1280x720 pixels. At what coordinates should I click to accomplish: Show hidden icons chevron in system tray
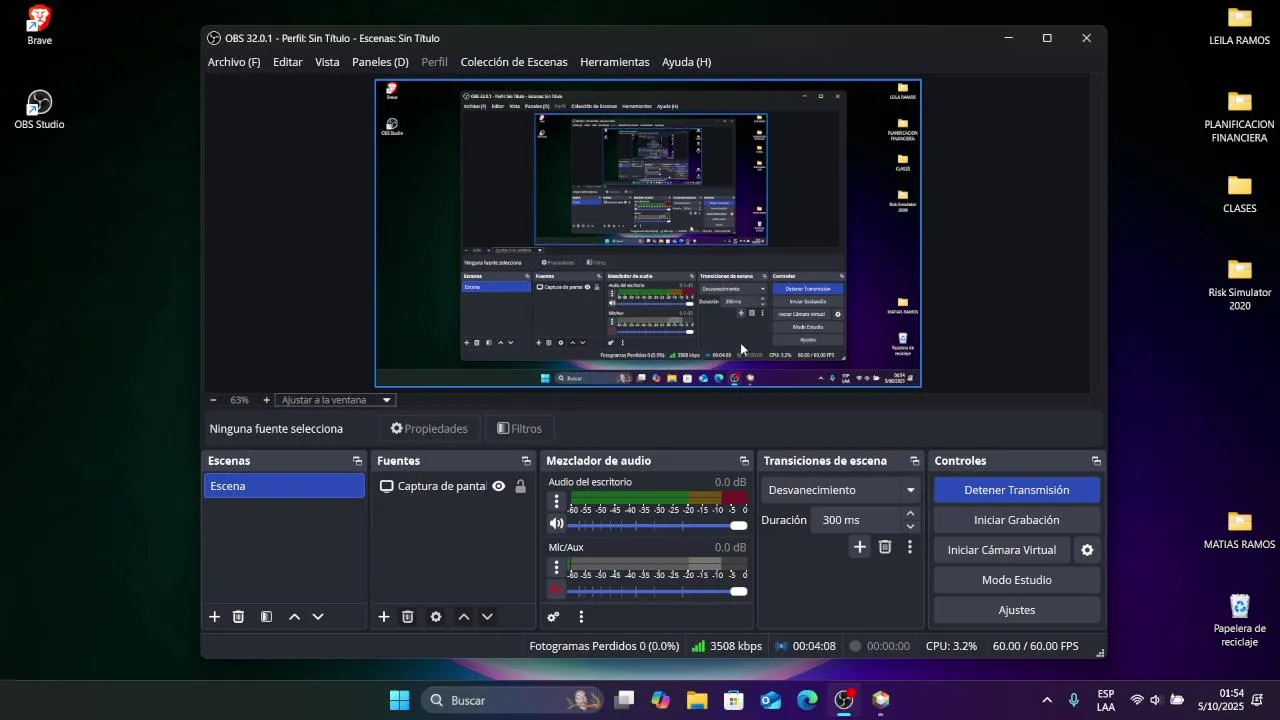pos(1047,700)
